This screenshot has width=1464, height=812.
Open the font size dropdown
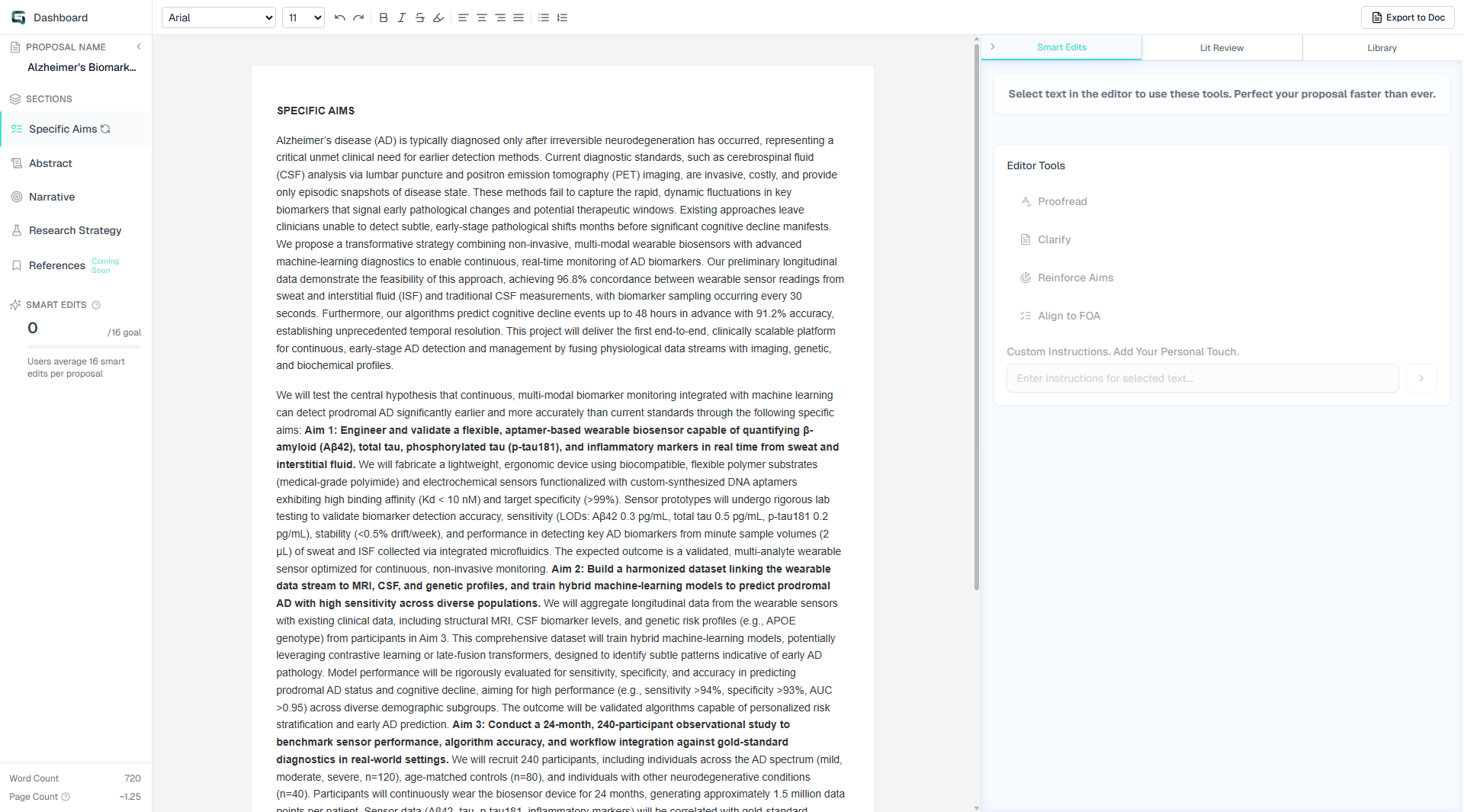[x=303, y=18]
